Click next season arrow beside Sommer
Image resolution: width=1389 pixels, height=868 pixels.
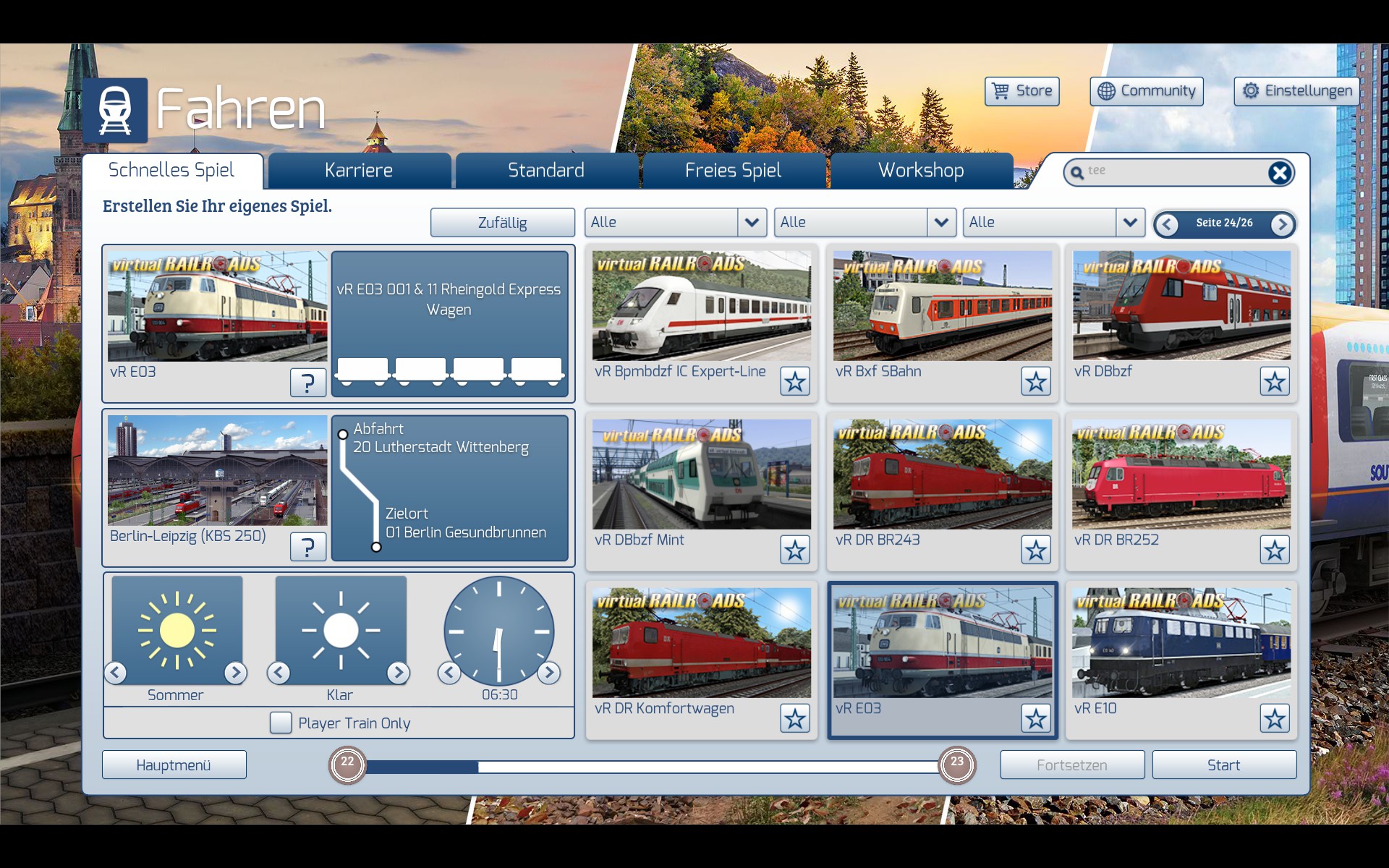click(x=234, y=673)
